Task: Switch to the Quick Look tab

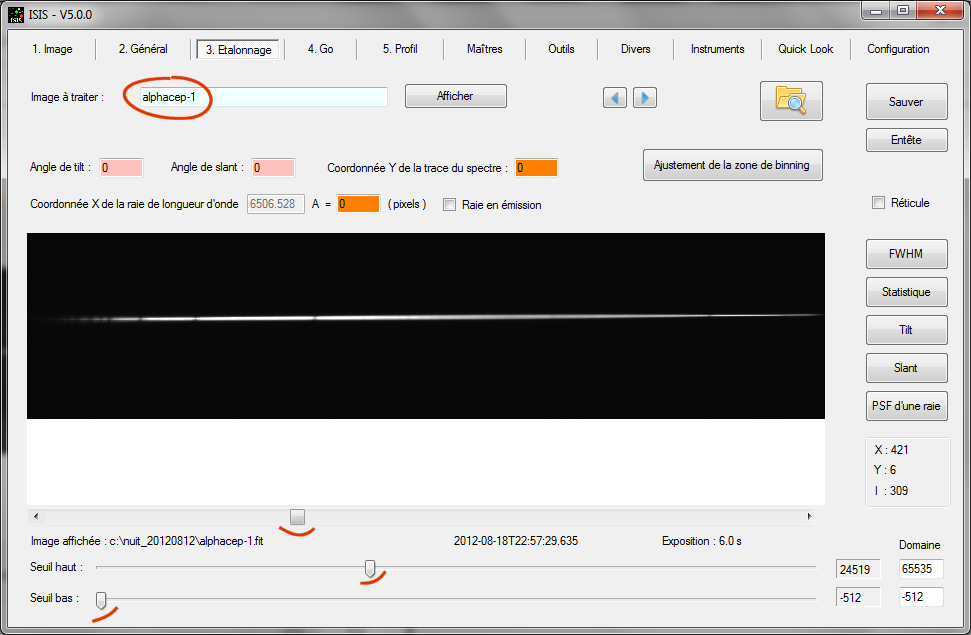Action: (x=806, y=49)
